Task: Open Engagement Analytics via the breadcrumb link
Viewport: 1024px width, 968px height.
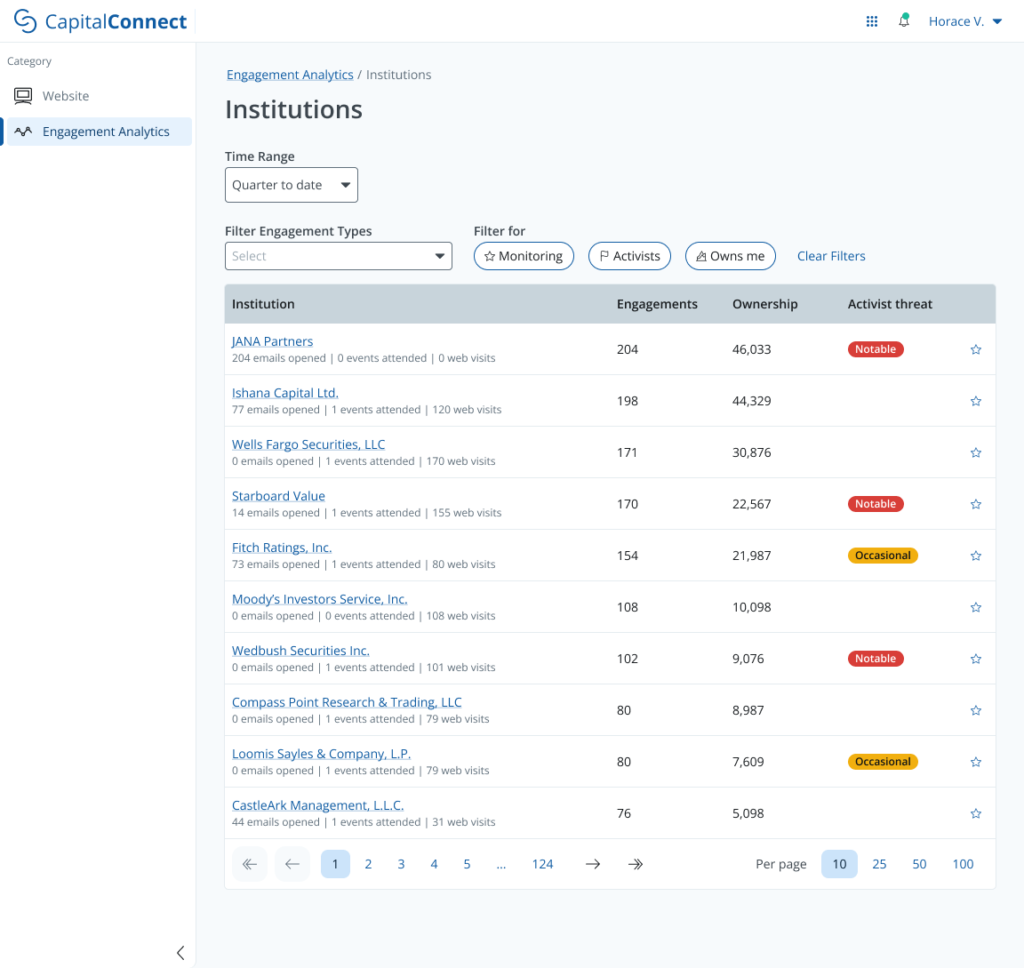Action: coord(289,74)
